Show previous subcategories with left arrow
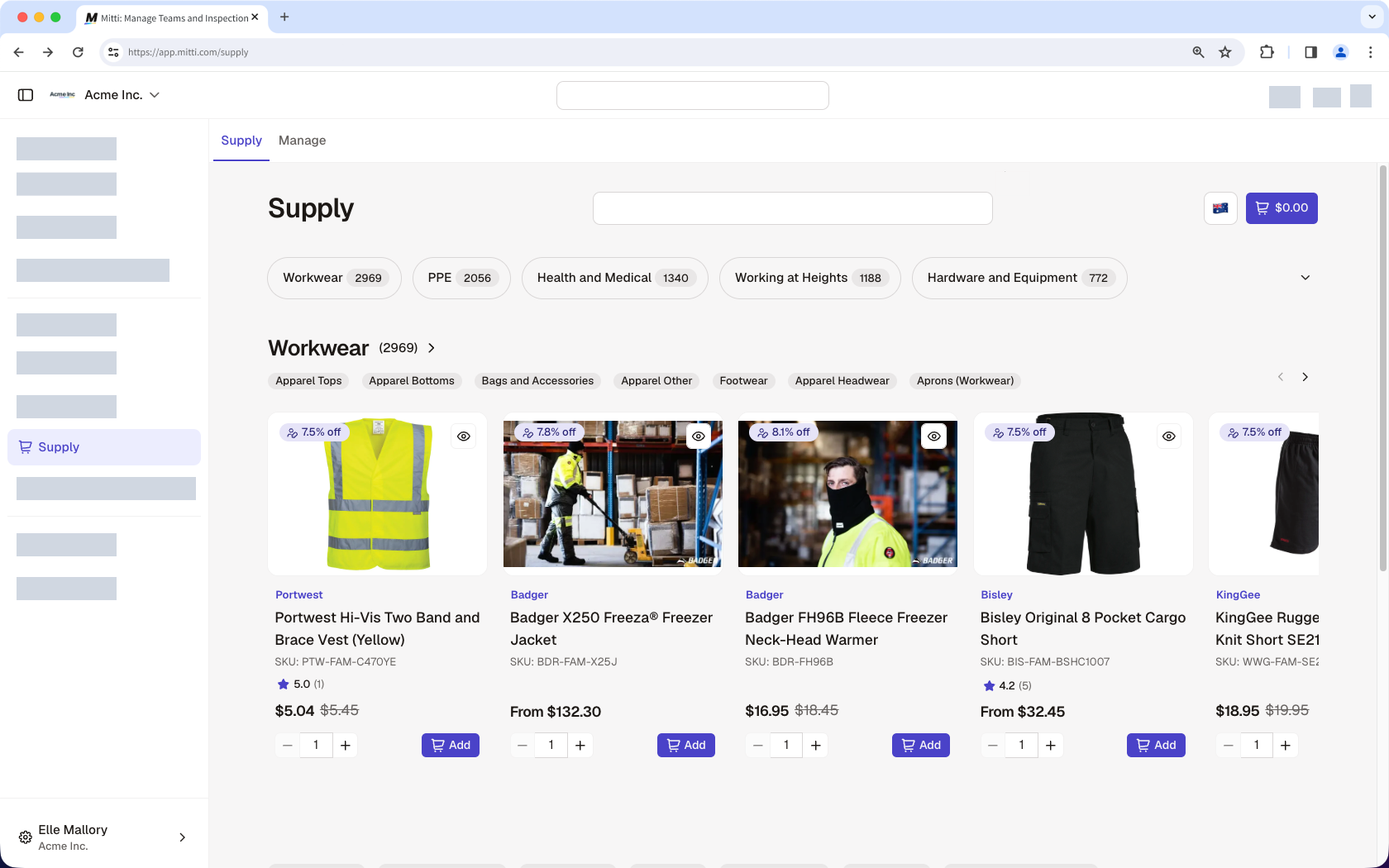 (1281, 377)
